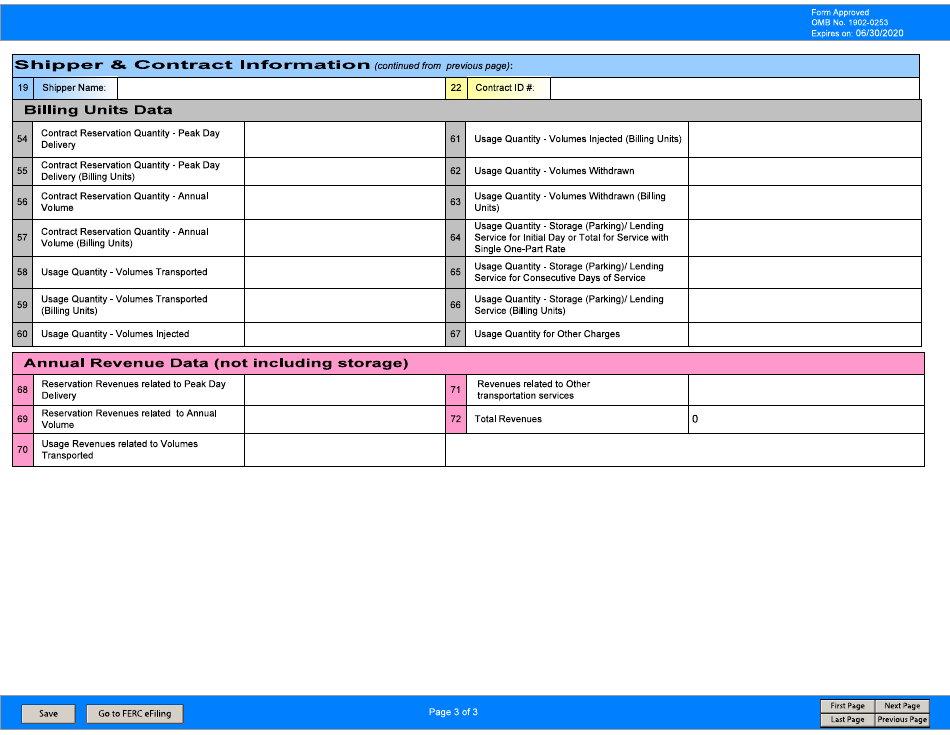Jump to Last Page
This screenshot has height=735, width=950.
tap(847, 719)
